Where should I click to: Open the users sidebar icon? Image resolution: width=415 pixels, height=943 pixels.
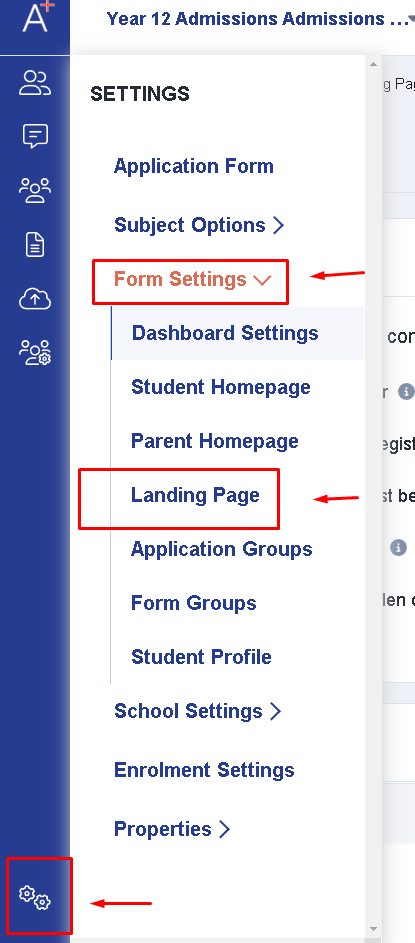[x=35, y=83]
